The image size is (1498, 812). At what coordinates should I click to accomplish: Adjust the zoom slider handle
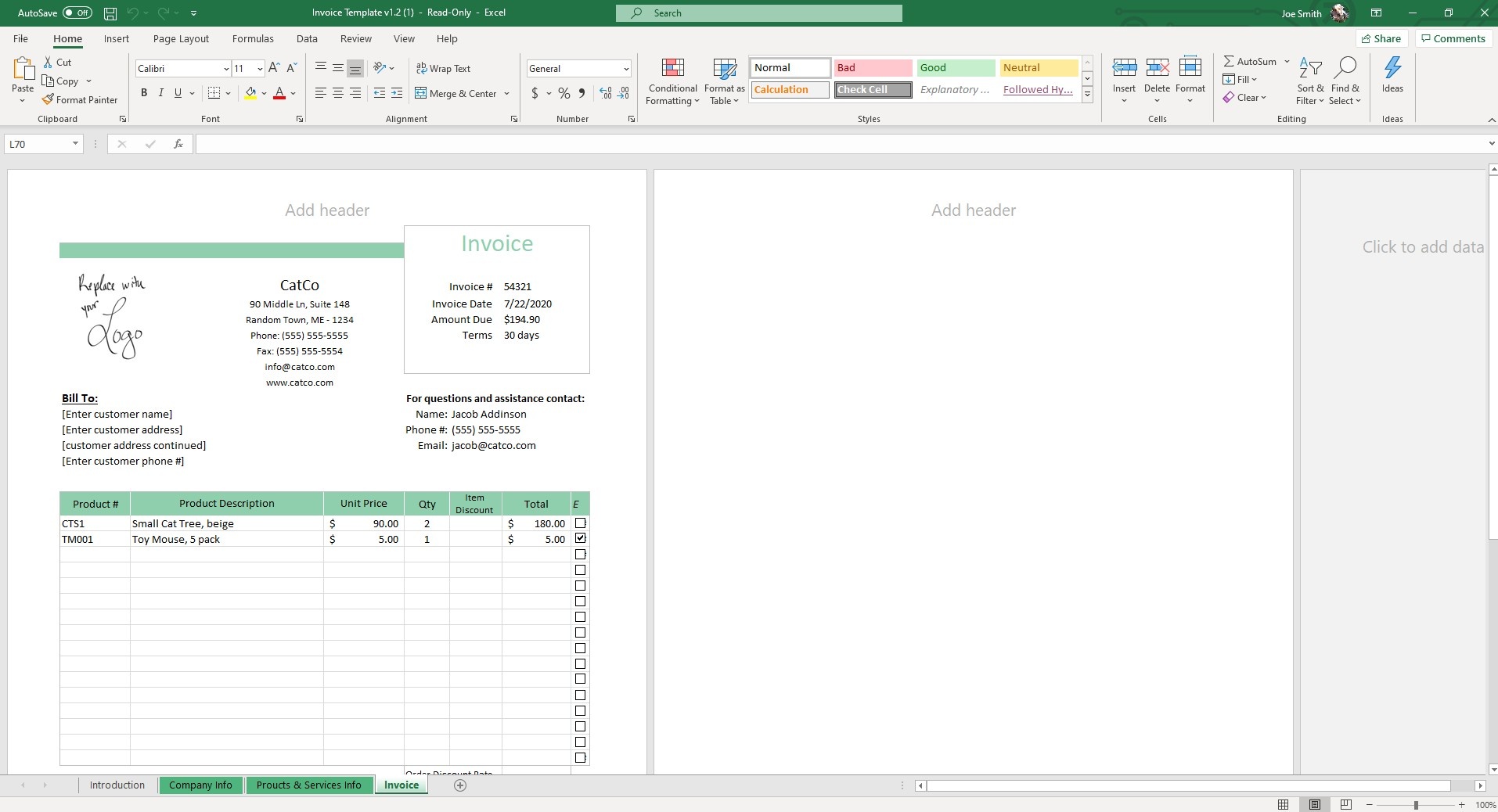[1416, 805]
